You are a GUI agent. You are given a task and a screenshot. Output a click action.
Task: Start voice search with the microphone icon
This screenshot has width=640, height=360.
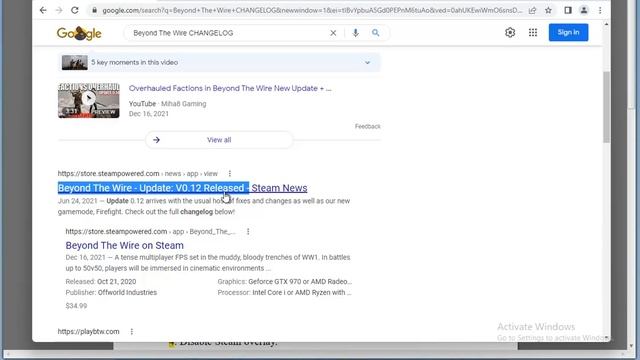pos(356,33)
